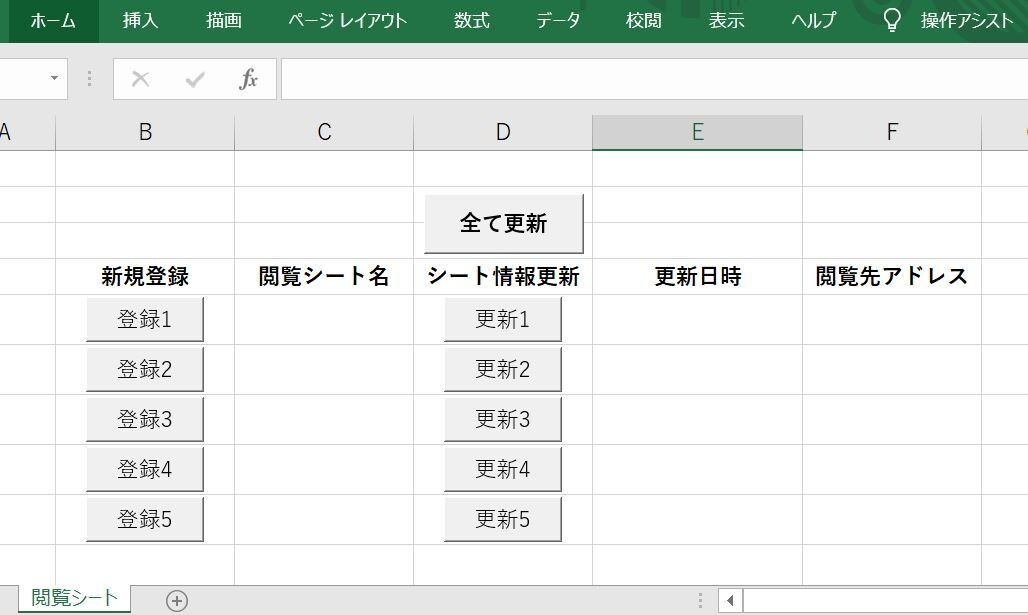This screenshot has width=1028, height=615.
Task: Switch to the 描画 ribbon tab
Action: tap(224, 21)
